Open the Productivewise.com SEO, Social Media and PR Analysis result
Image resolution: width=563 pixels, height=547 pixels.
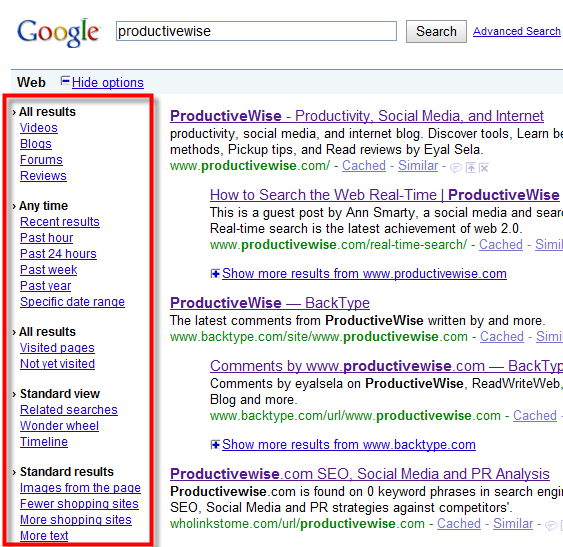point(360,474)
